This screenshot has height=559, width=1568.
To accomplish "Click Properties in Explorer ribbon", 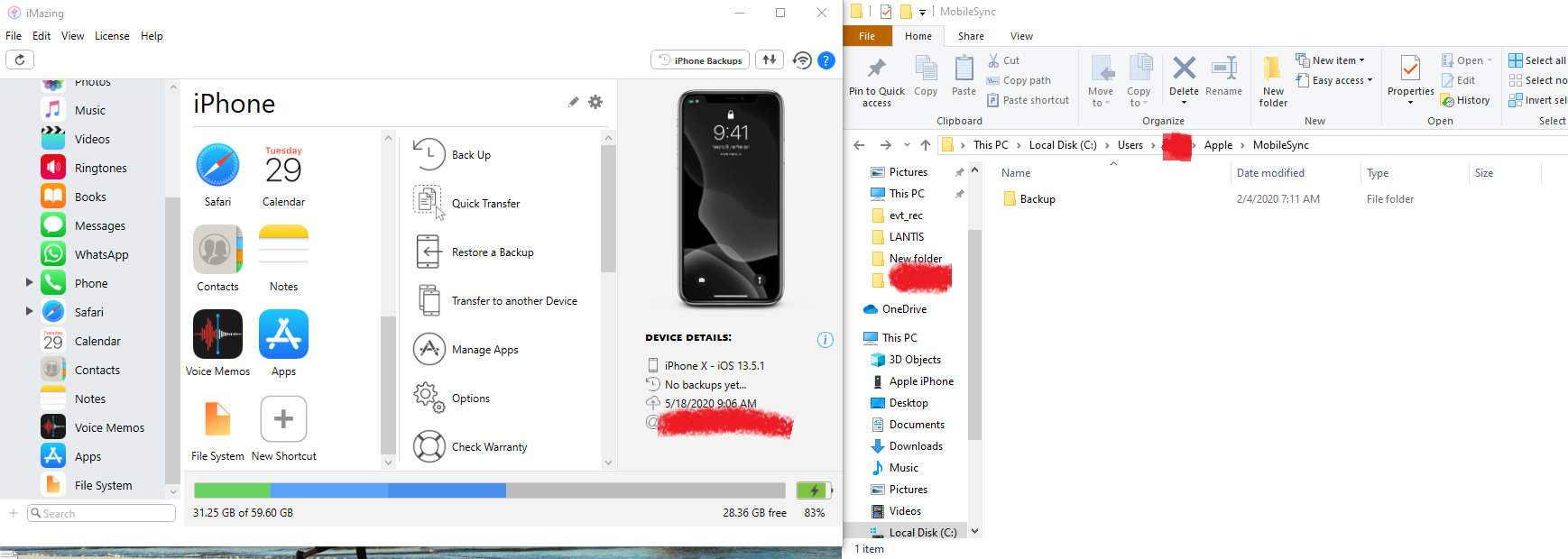I will (x=1410, y=79).
